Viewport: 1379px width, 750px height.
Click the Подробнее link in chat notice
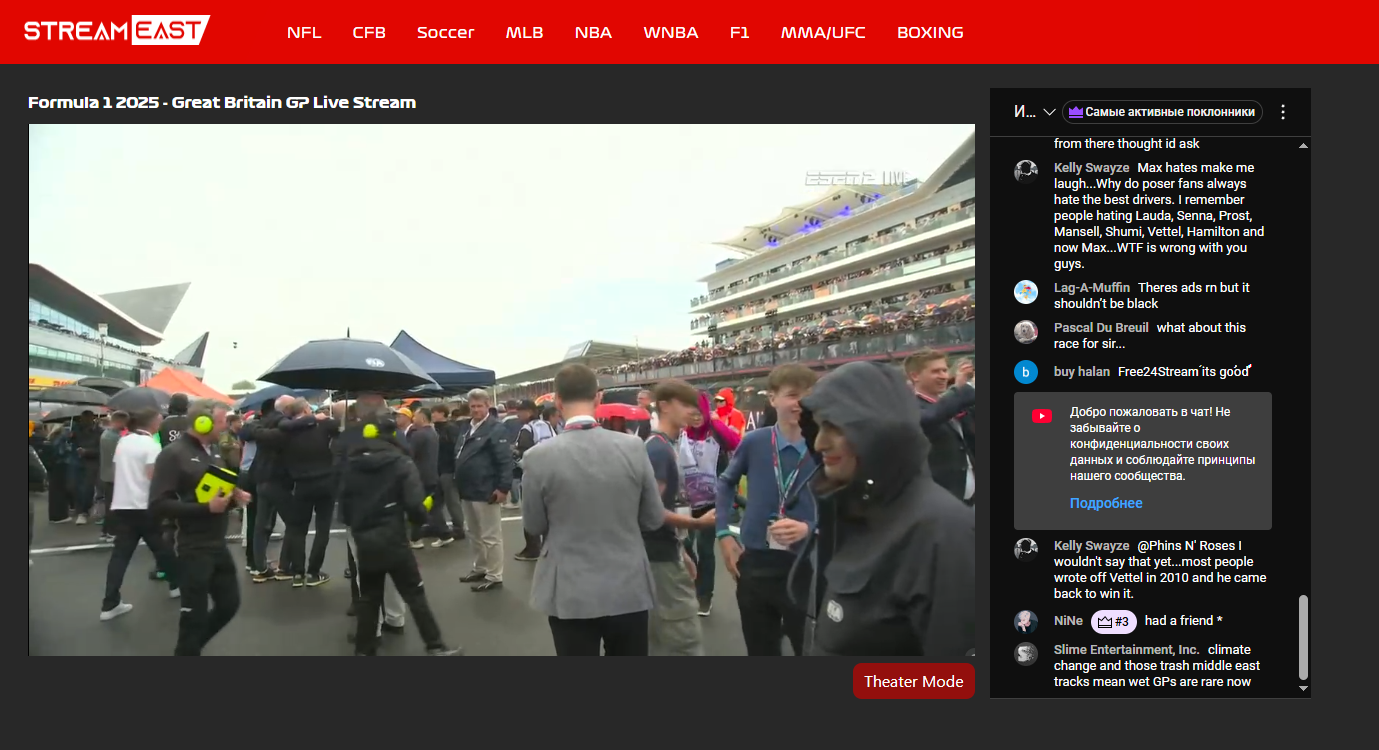(1106, 503)
